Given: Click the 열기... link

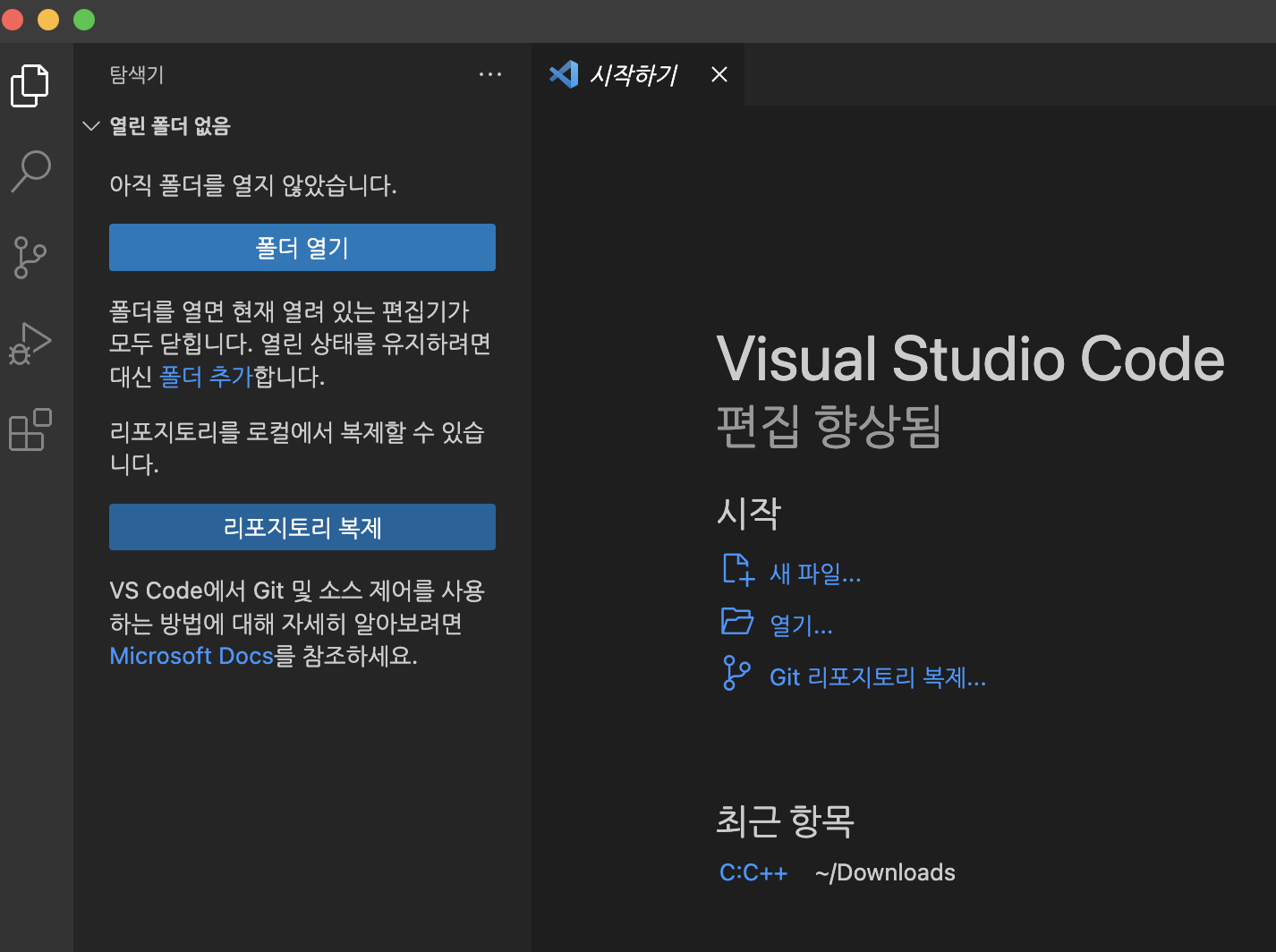Looking at the screenshot, I should coord(801,625).
